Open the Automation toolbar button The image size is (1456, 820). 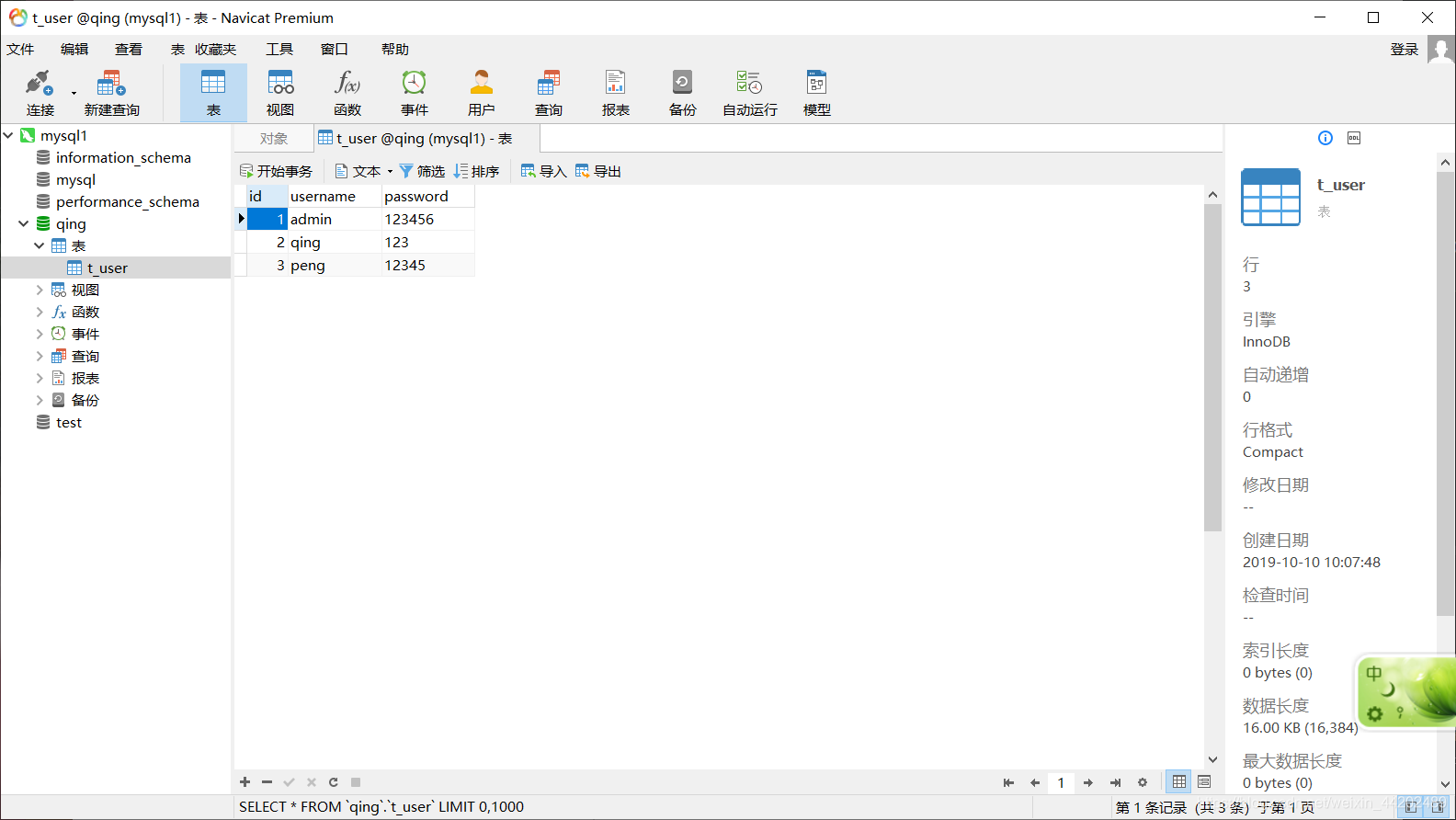(750, 93)
